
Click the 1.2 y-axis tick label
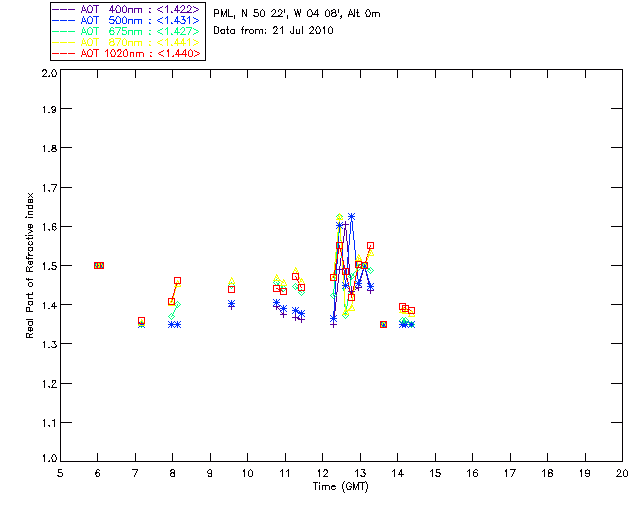click(49, 384)
